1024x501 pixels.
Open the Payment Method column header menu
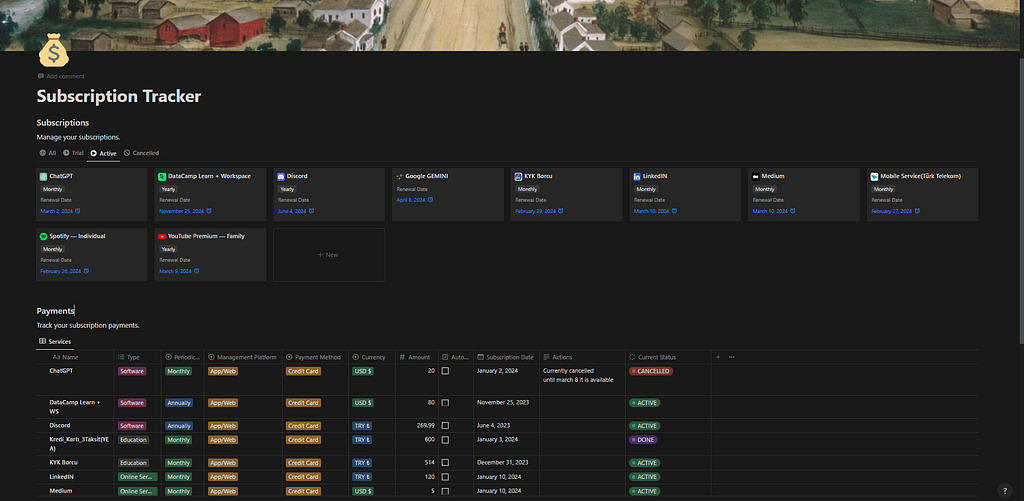[315, 357]
